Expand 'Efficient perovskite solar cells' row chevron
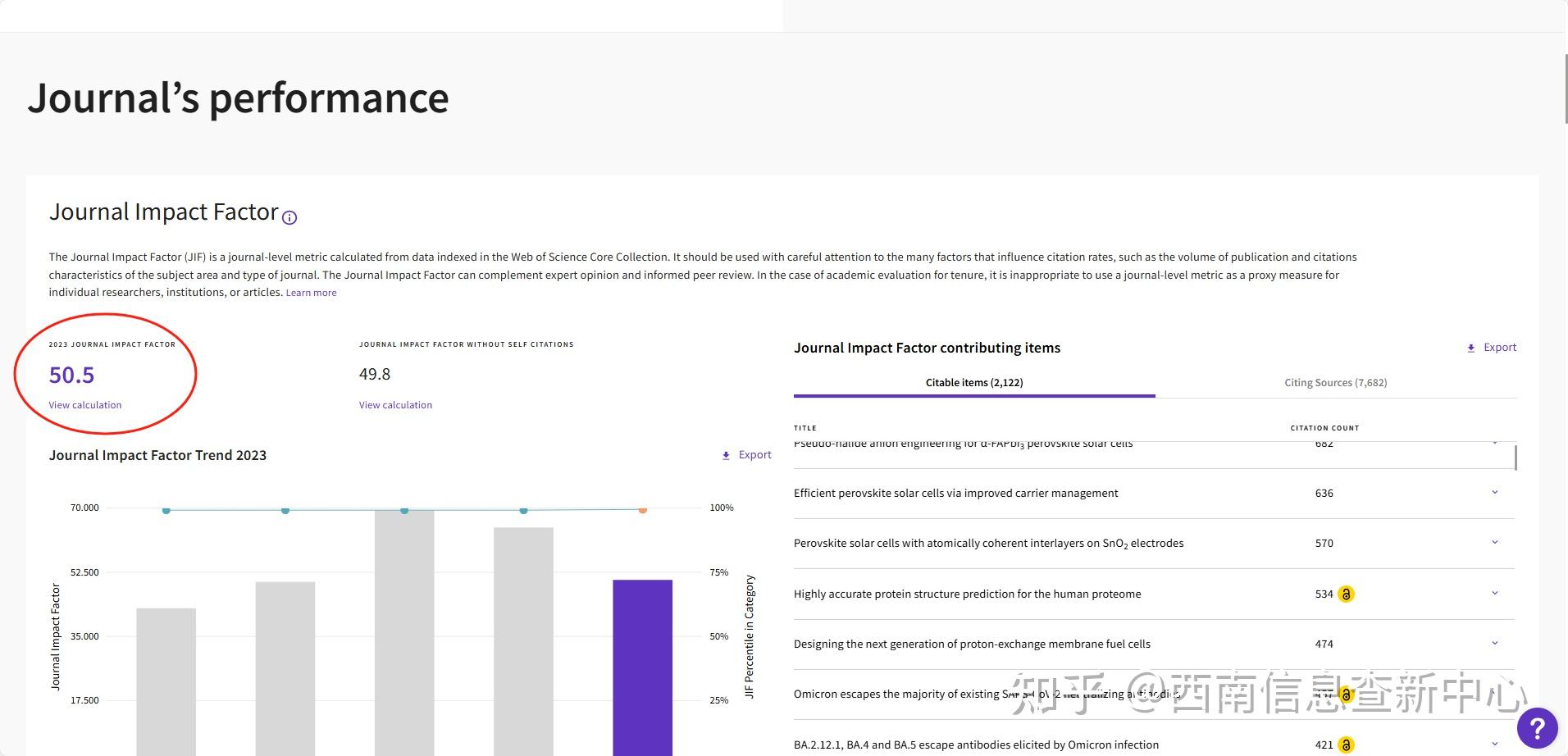Screen dimensions: 1568x756 point(1494,493)
